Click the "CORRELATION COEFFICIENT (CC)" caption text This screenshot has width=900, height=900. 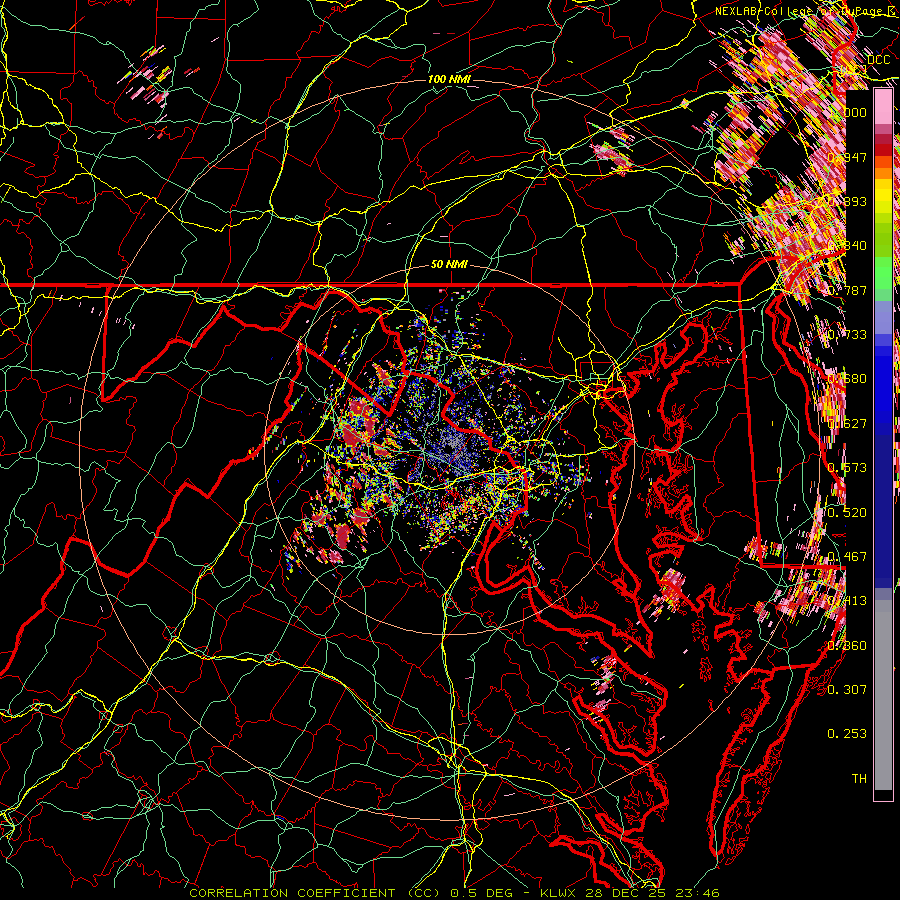point(314,893)
